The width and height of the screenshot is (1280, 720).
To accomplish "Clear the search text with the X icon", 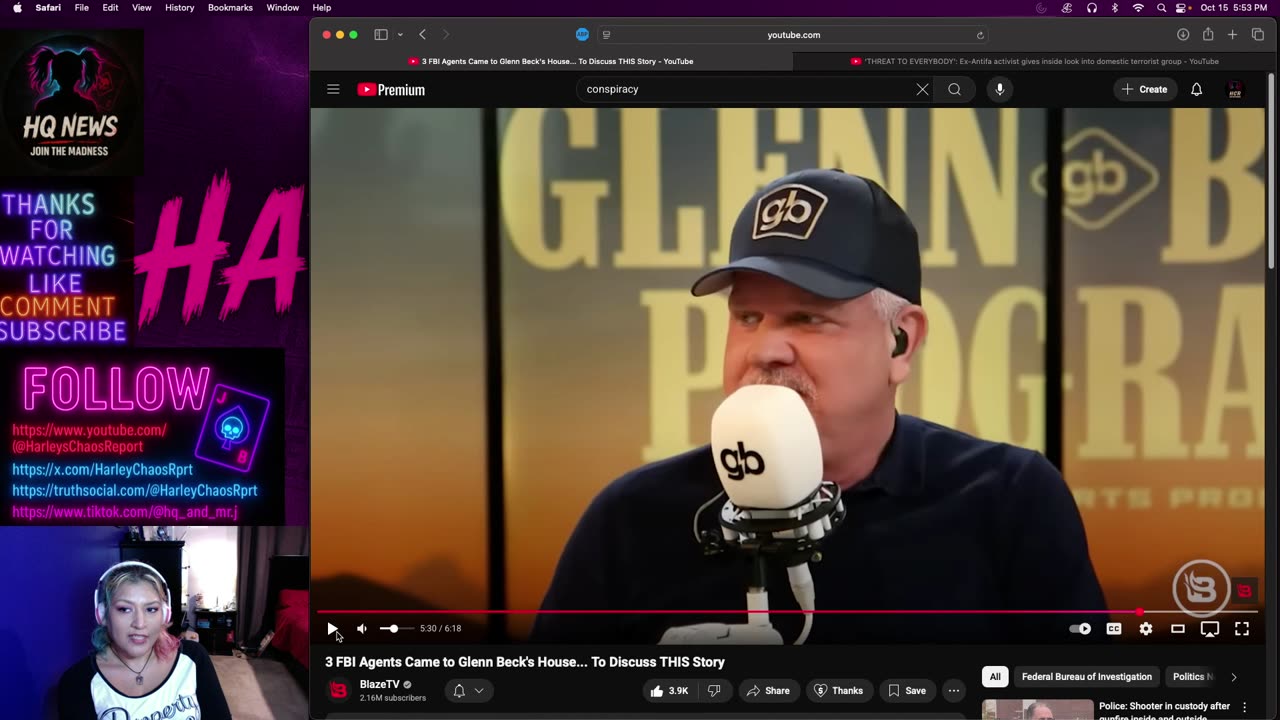I will click(x=922, y=89).
